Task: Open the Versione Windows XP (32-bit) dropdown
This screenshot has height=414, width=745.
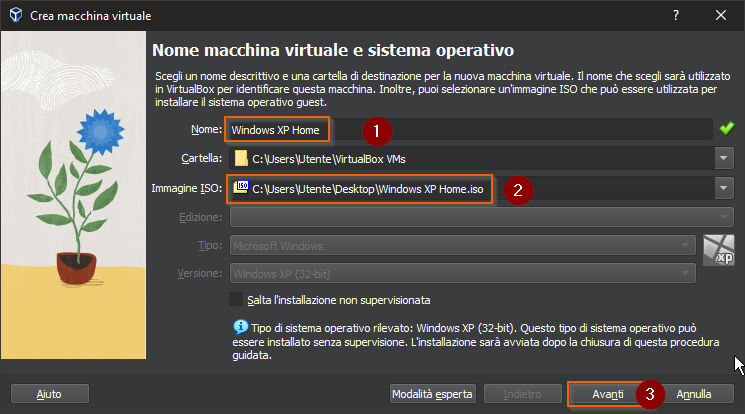Action: [463, 274]
